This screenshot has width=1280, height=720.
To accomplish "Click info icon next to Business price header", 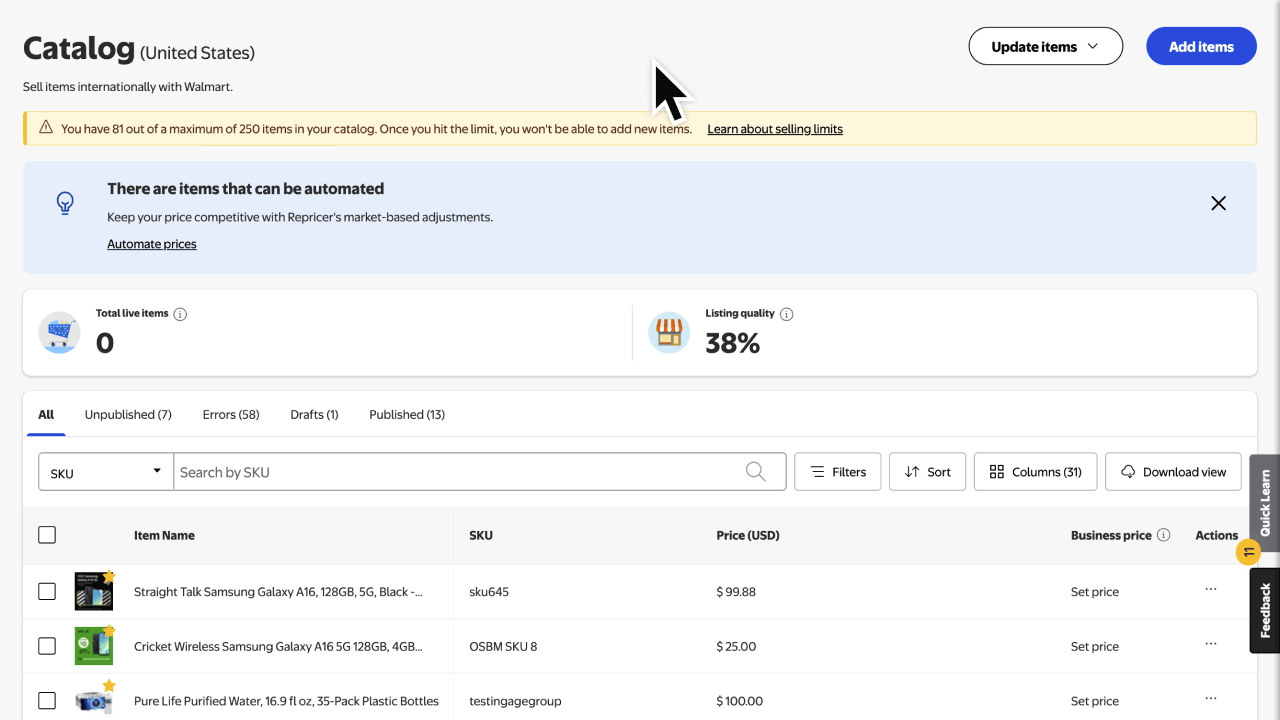I will [1163, 535].
